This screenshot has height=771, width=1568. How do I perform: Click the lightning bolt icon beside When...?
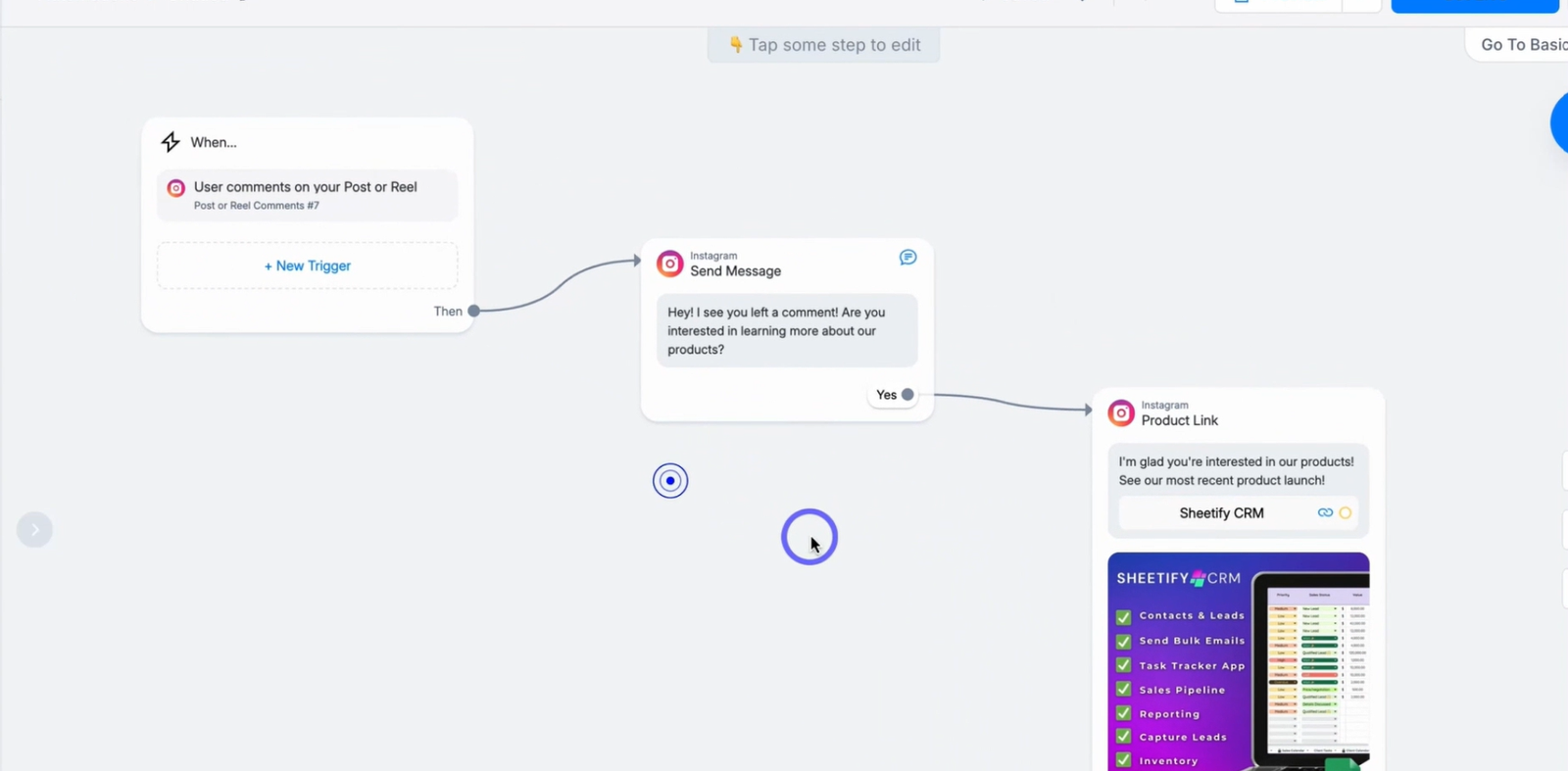pos(171,142)
